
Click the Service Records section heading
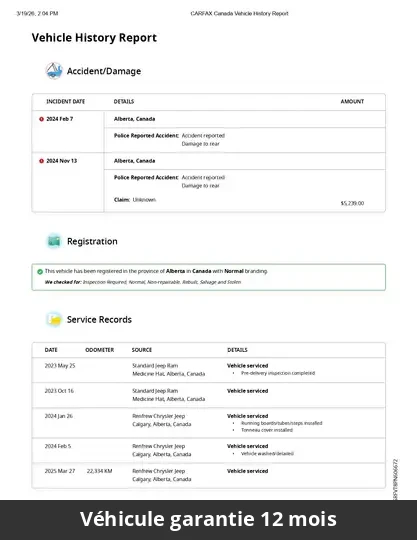click(99, 320)
